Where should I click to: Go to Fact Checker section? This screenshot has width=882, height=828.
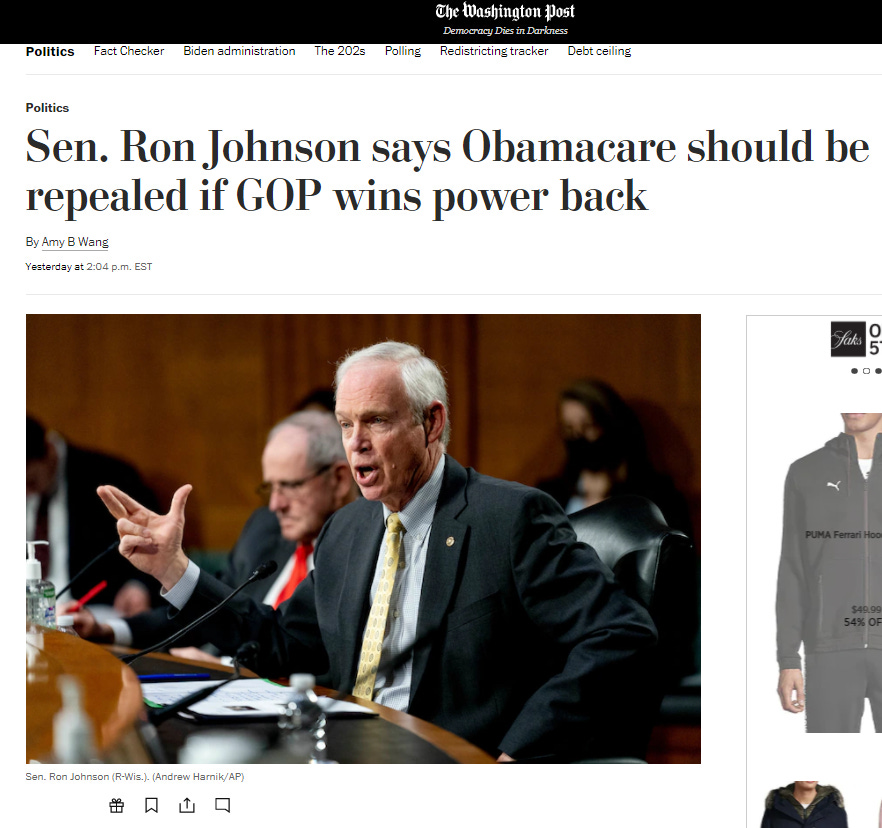click(x=129, y=51)
